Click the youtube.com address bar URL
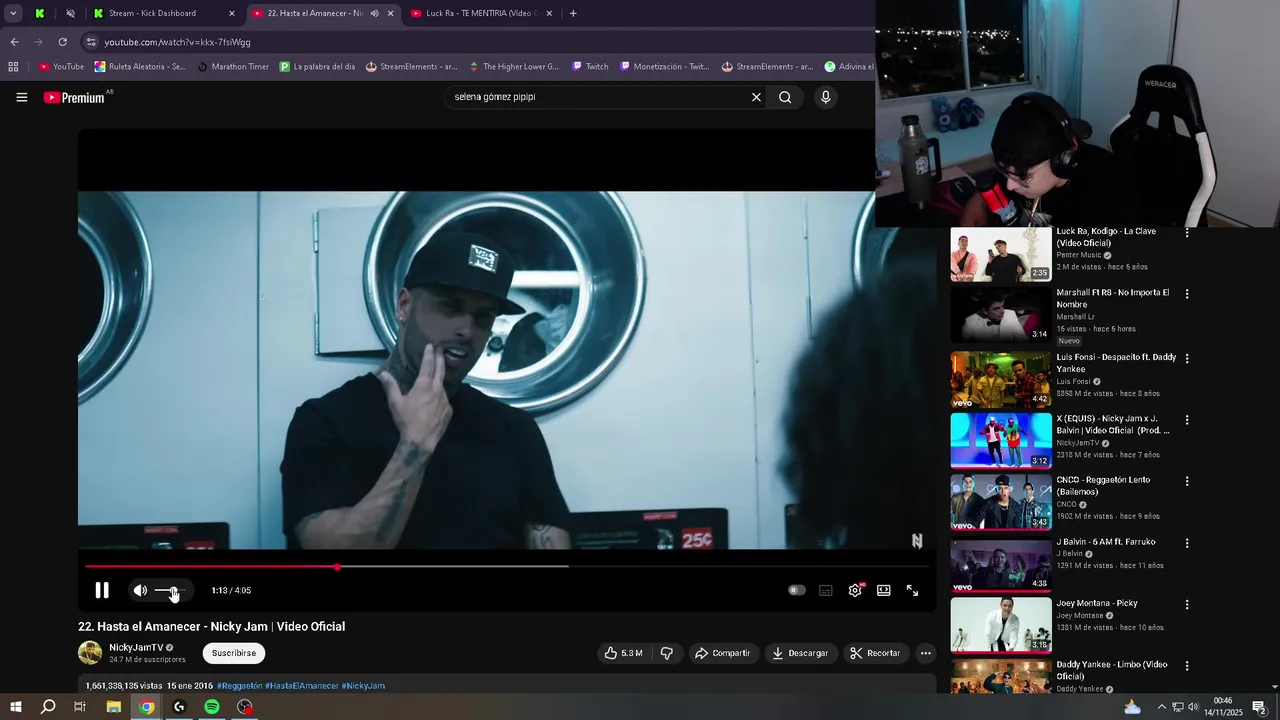The height and width of the screenshot is (720, 1280). click(178, 42)
